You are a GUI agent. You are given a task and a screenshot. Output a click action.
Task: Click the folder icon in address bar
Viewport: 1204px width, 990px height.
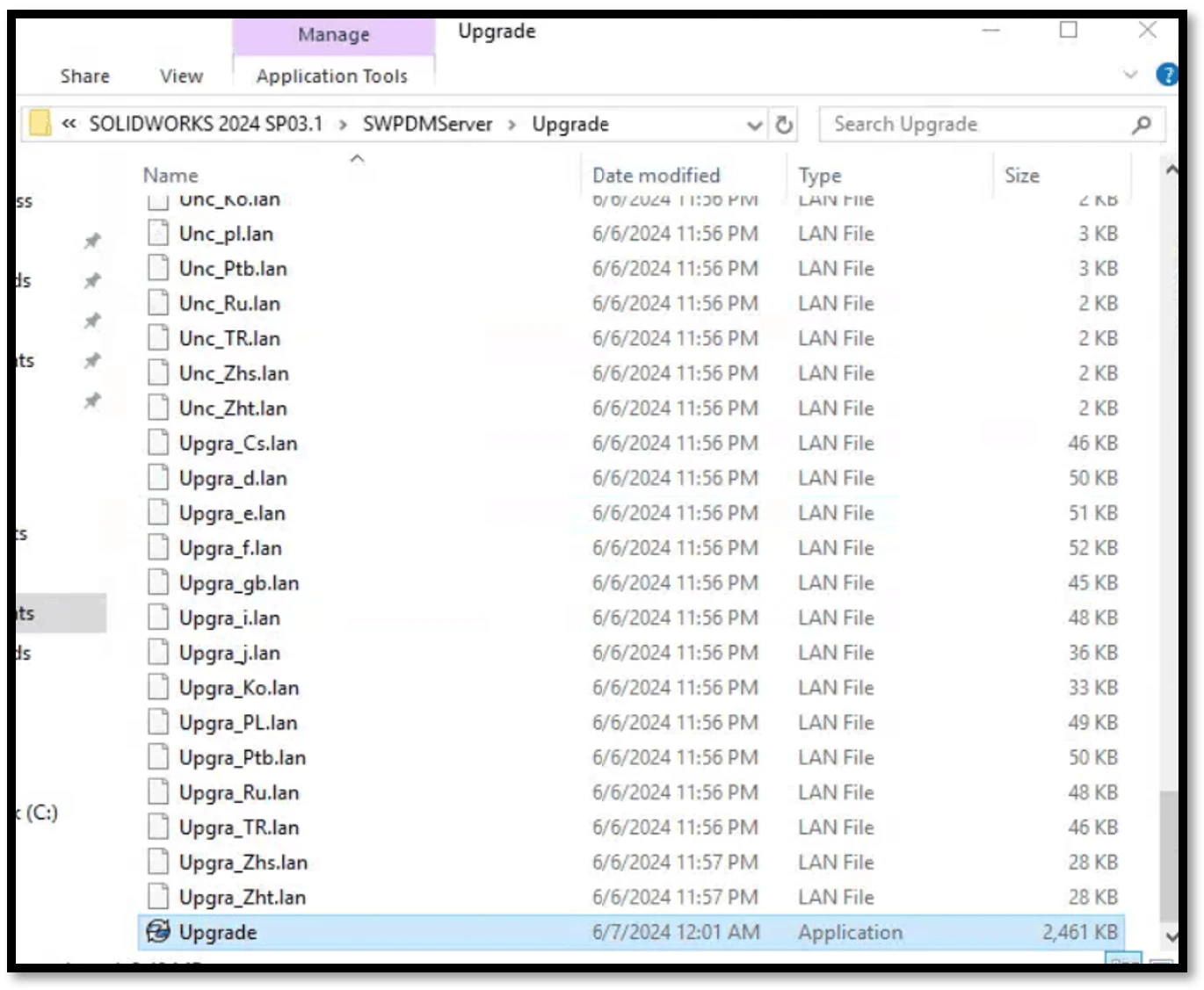[40, 124]
